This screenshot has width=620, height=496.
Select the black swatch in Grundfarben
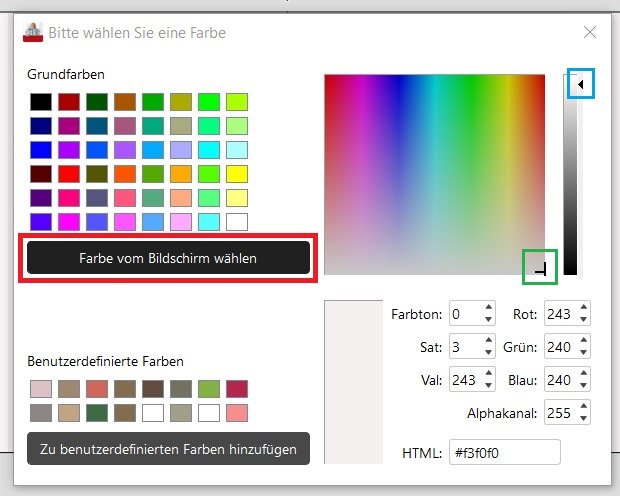(x=41, y=102)
